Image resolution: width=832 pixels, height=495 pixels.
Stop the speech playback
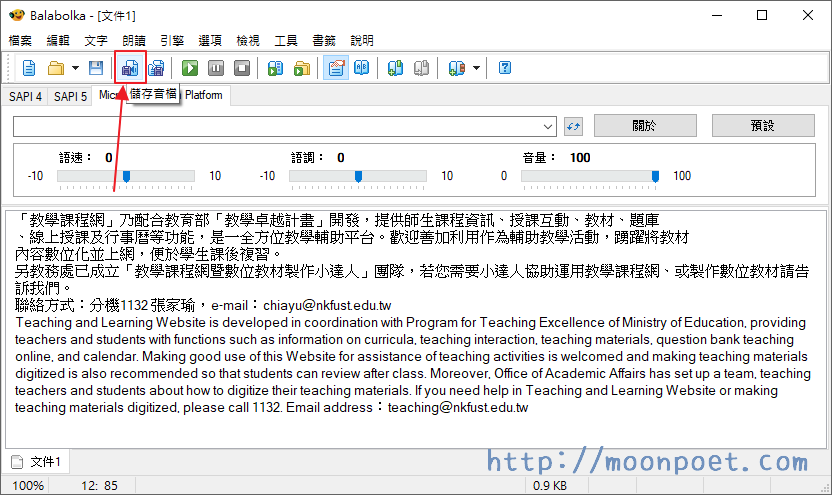(242, 68)
